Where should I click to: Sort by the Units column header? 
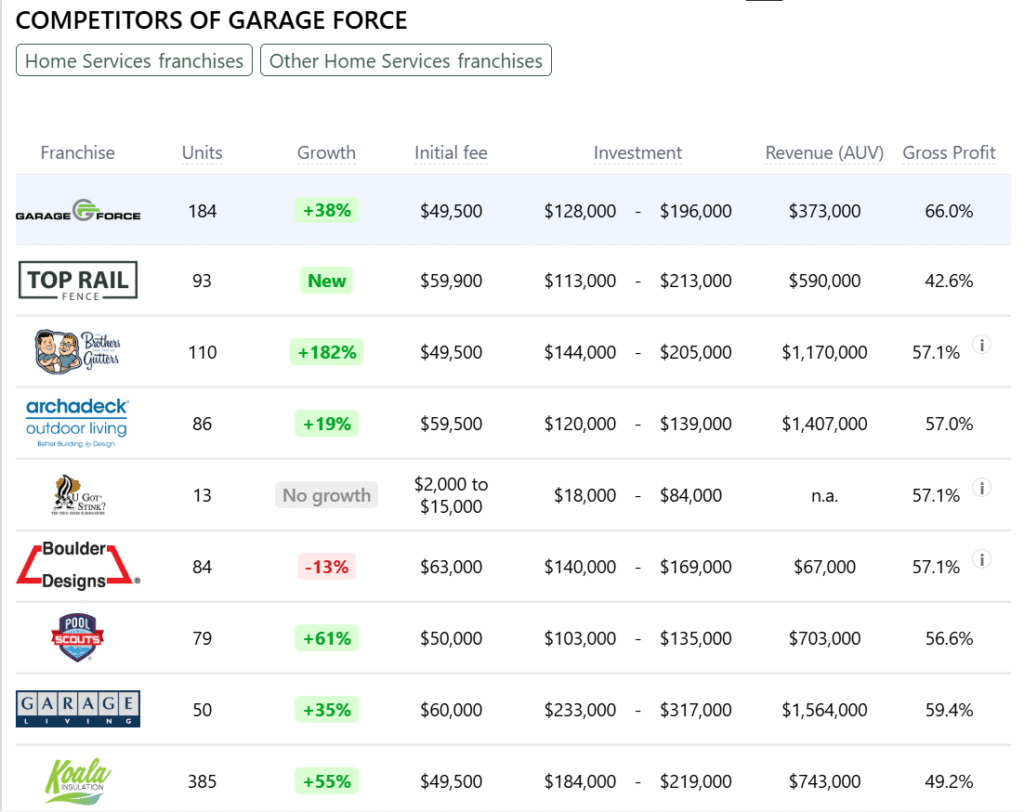click(202, 153)
